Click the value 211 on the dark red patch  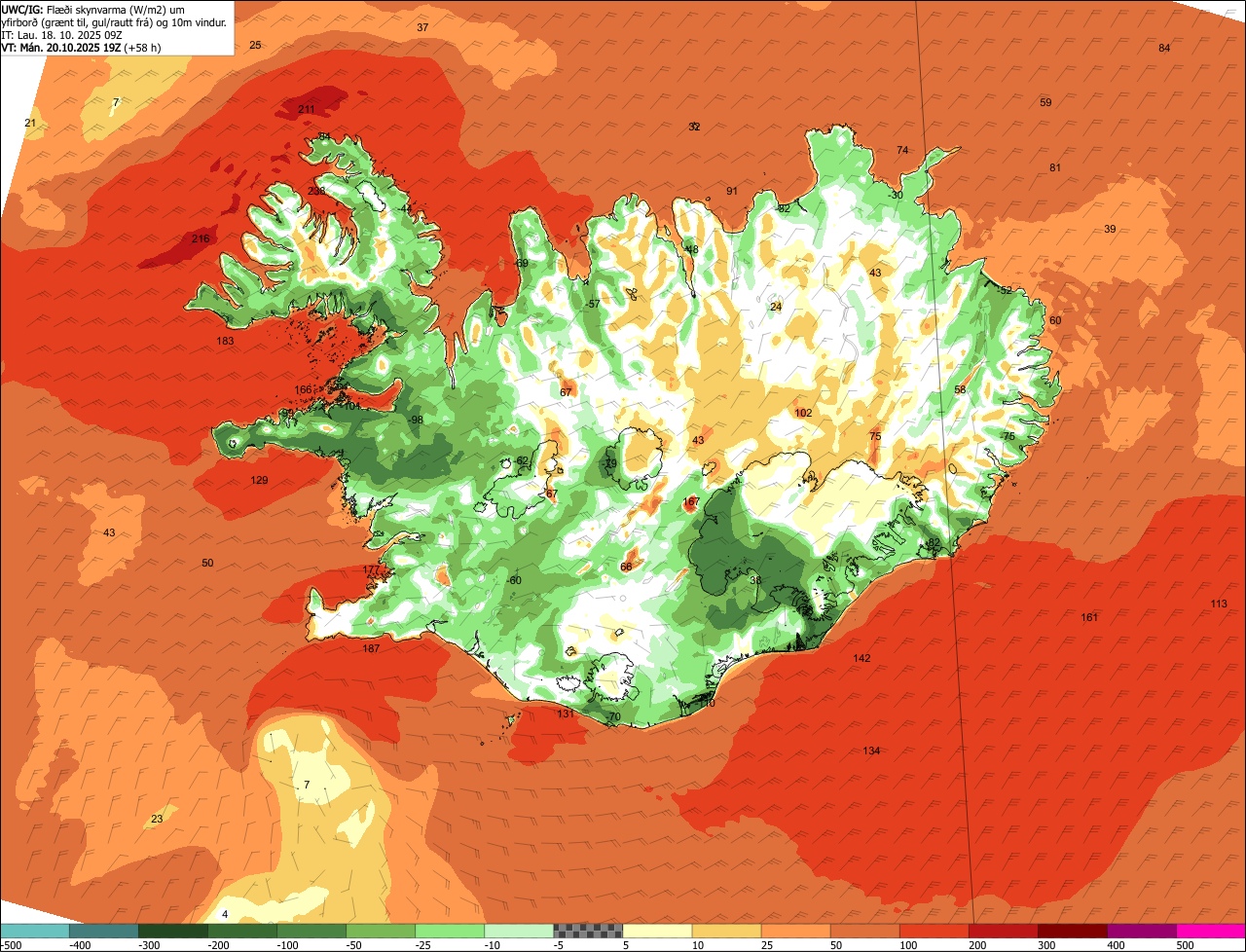(x=307, y=109)
